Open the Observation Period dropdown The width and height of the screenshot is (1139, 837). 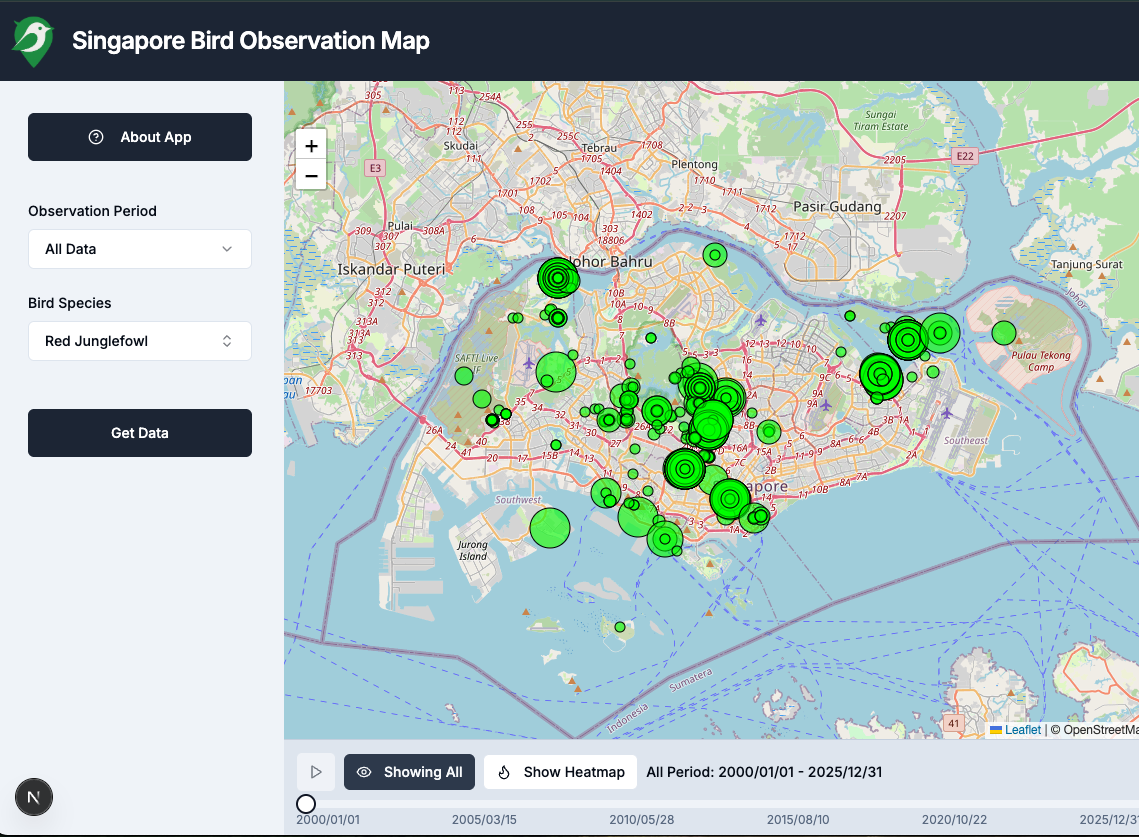pyautogui.click(x=139, y=248)
